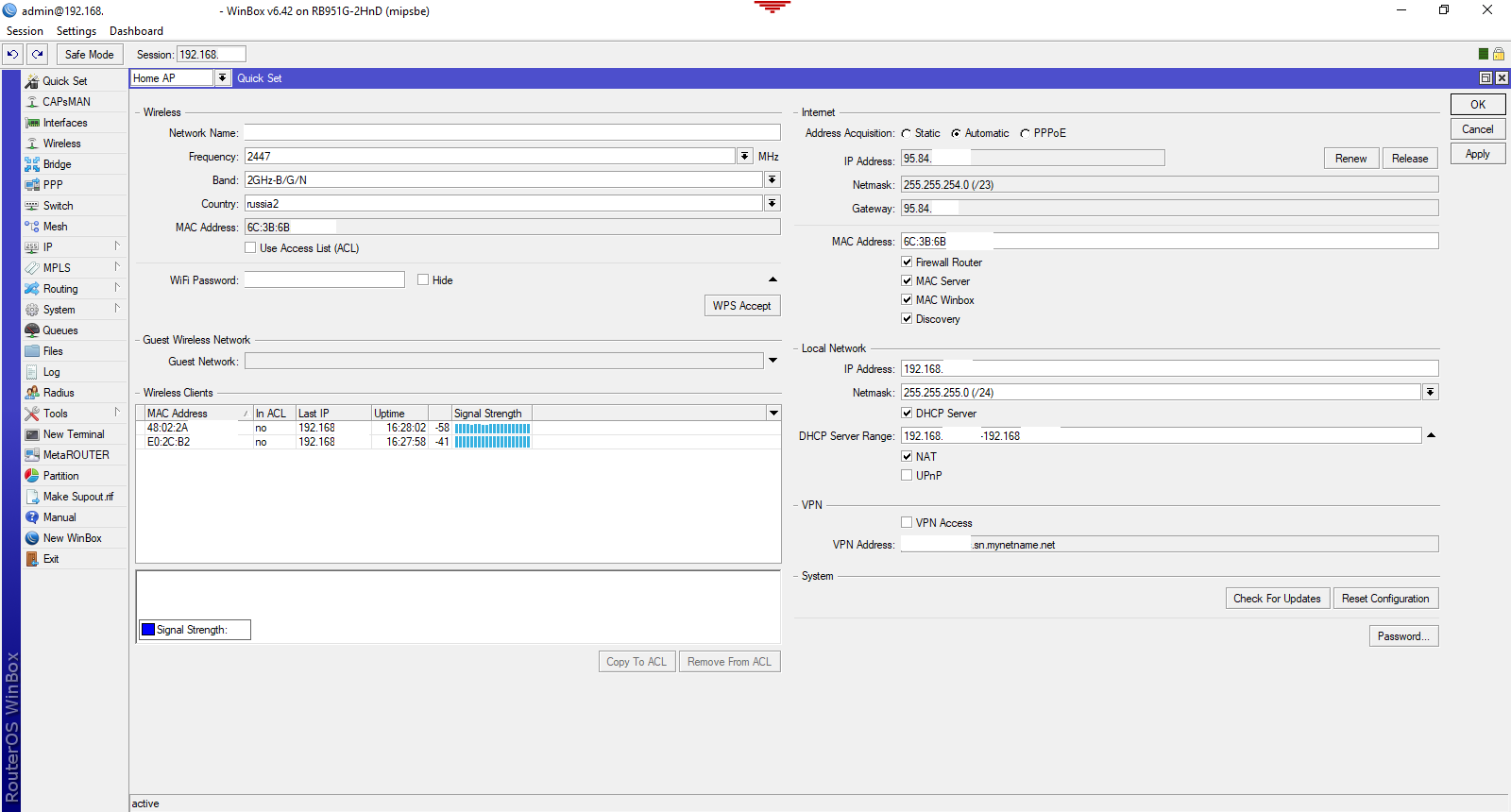Detach Quick Set window using title bar icon
This screenshot has height=812, width=1511.
click(1486, 78)
